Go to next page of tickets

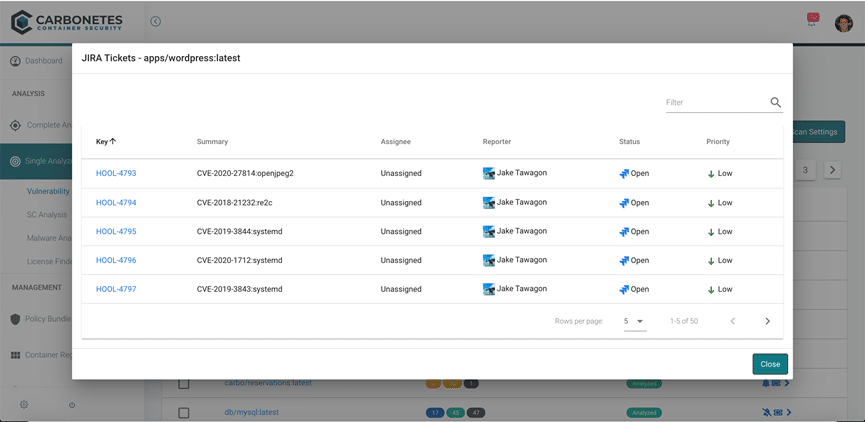(767, 321)
